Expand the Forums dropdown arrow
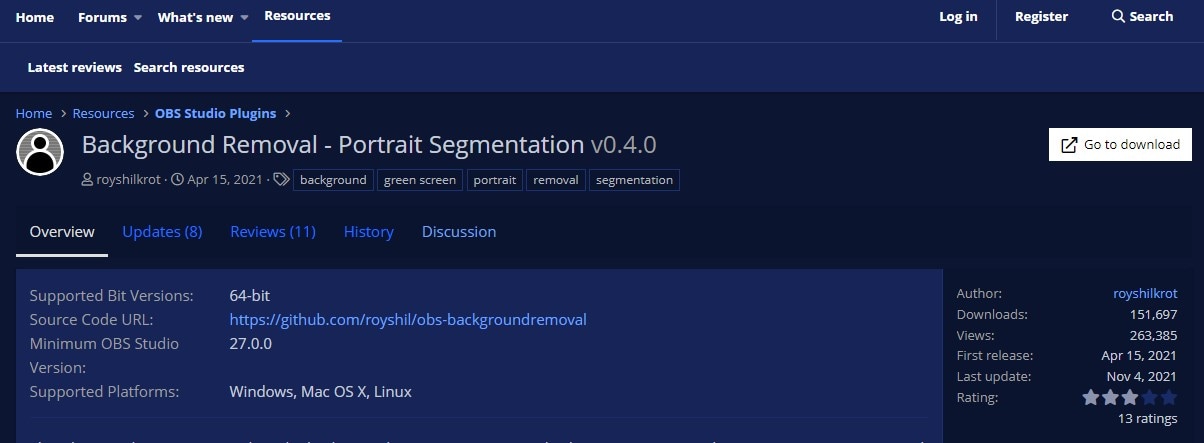The height and width of the screenshot is (443, 1204). 137,18
